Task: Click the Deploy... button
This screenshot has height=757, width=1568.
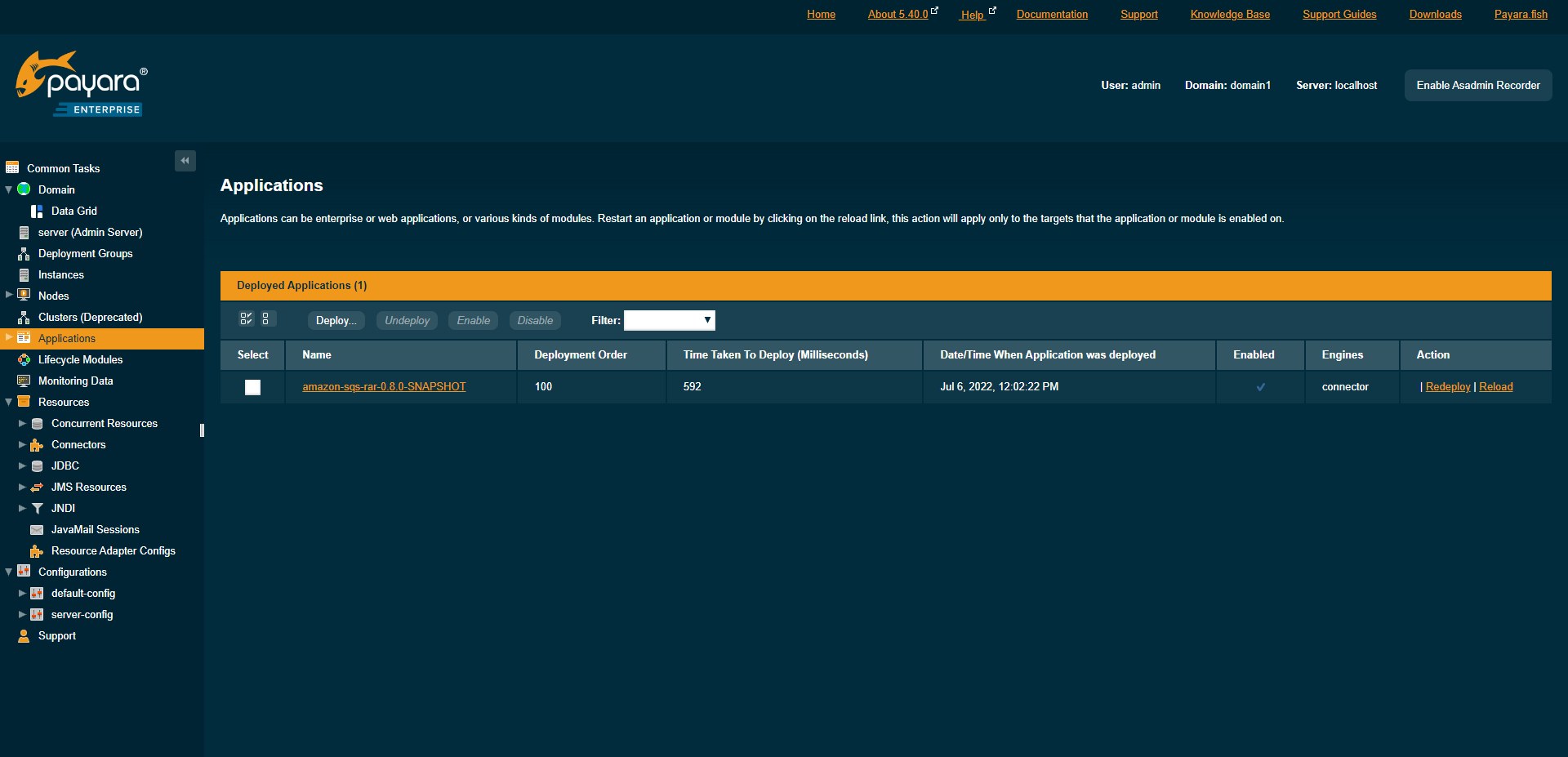Action: pos(335,320)
